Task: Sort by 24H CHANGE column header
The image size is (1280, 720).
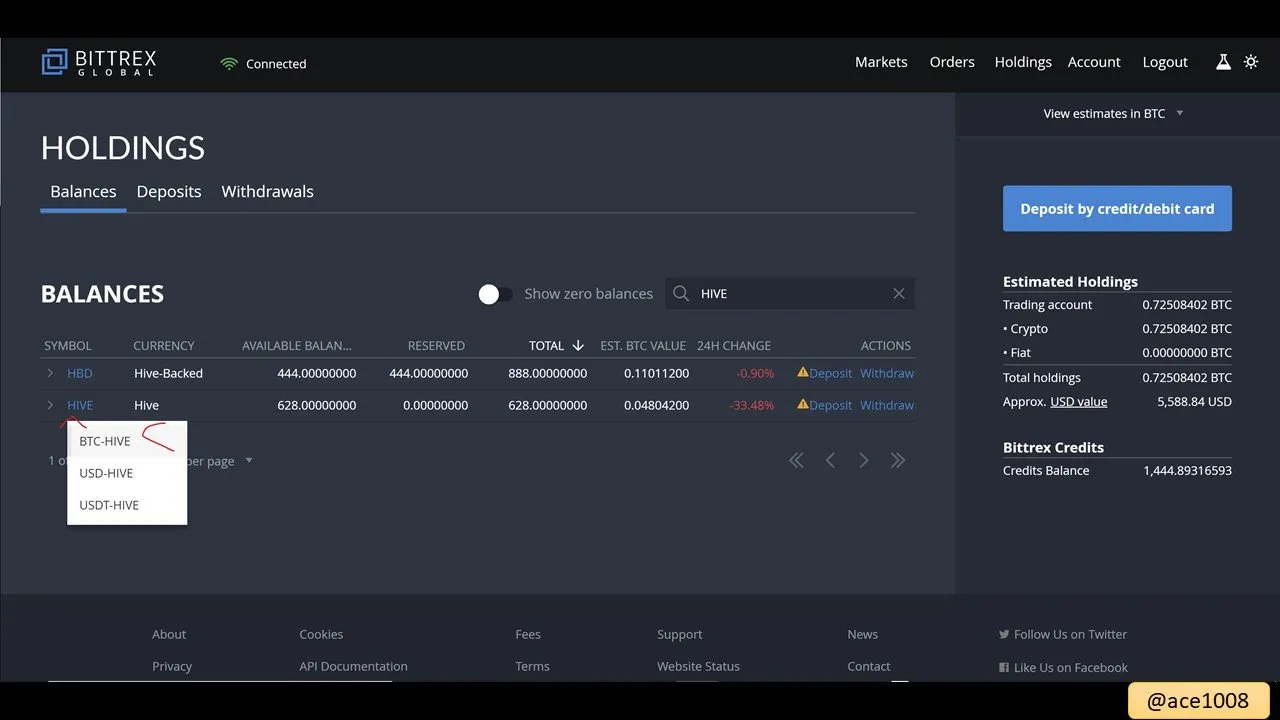Action: coord(734,345)
